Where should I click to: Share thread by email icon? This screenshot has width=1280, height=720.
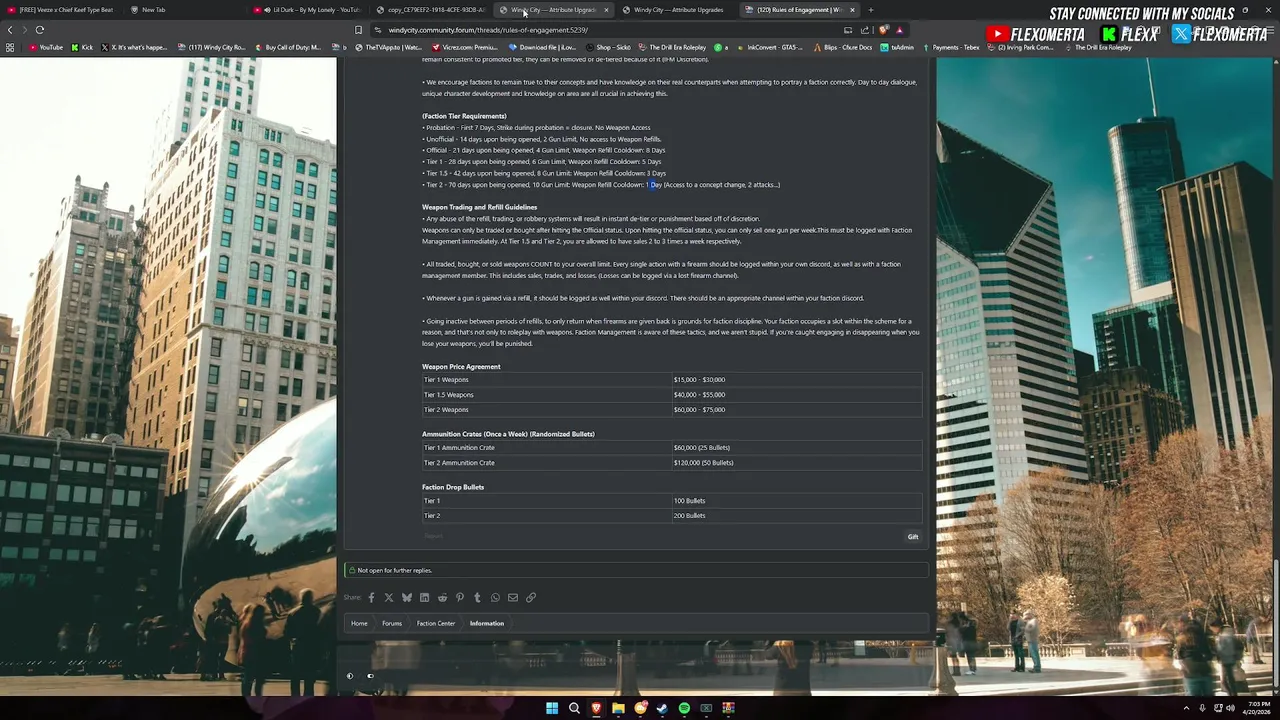pyautogui.click(x=513, y=598)
